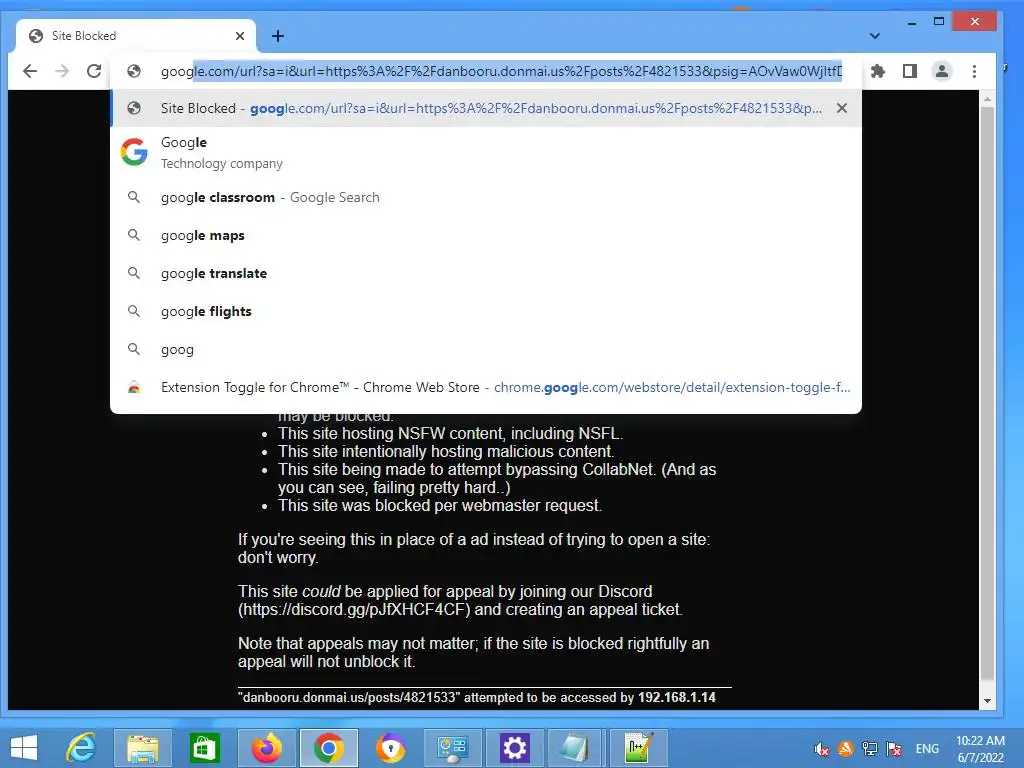Screen dimensions: 1024x768
Task: Click the globe site info icon in address bar
Action: click(134, 71)
